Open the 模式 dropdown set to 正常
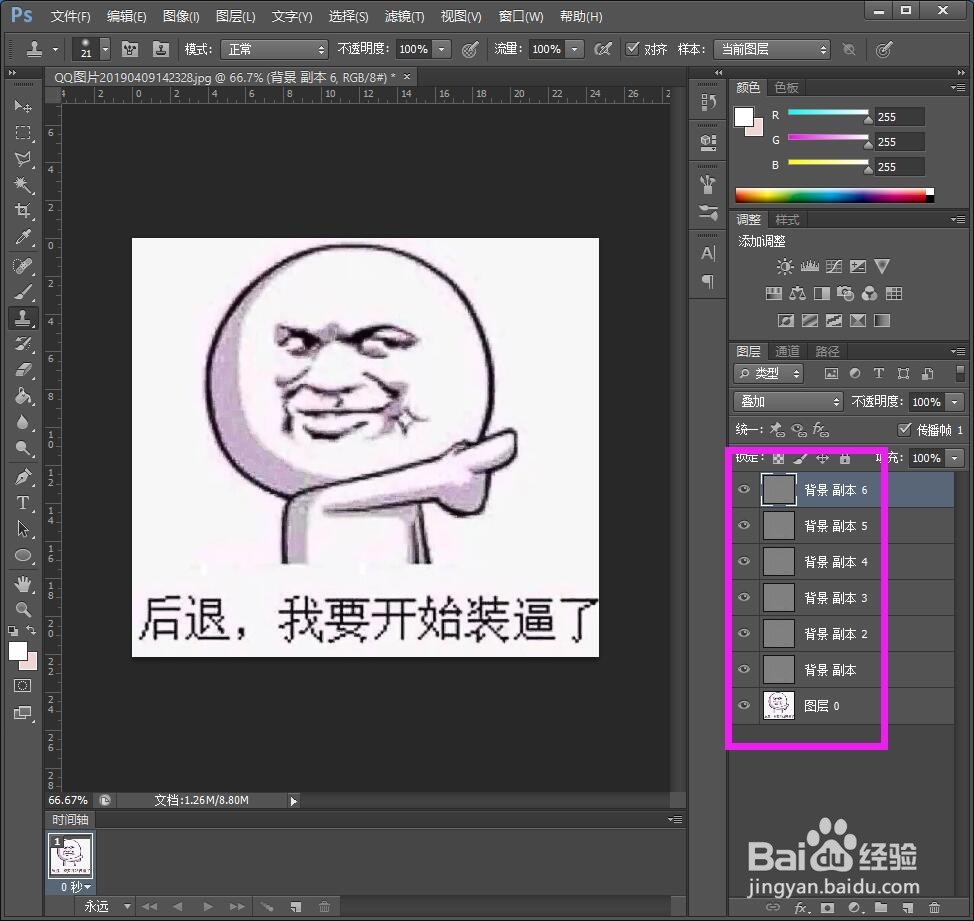This screenshot has width=974, height=921. click(275, 48)
